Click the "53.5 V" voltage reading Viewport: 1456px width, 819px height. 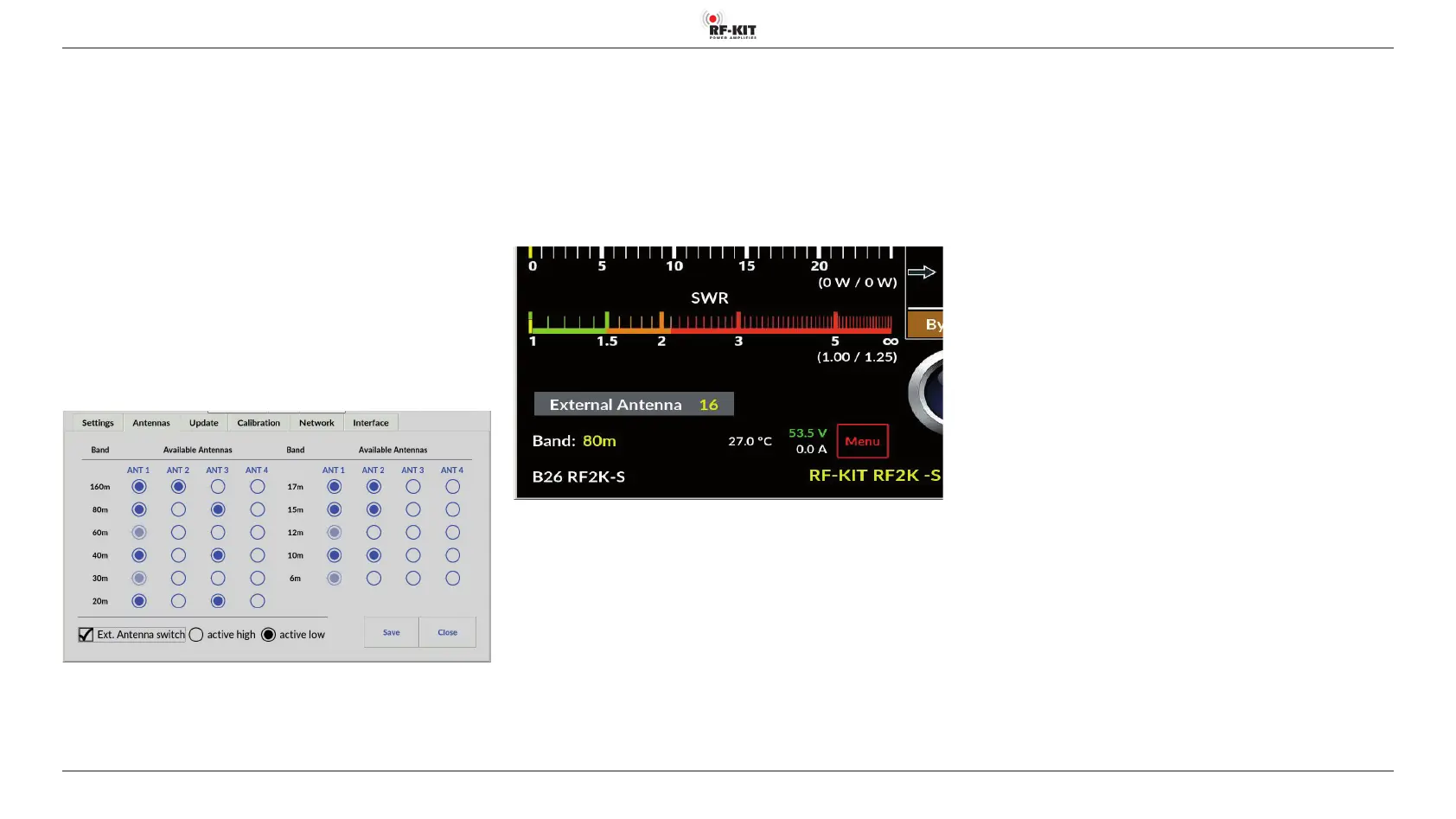(x=808, y=433)
